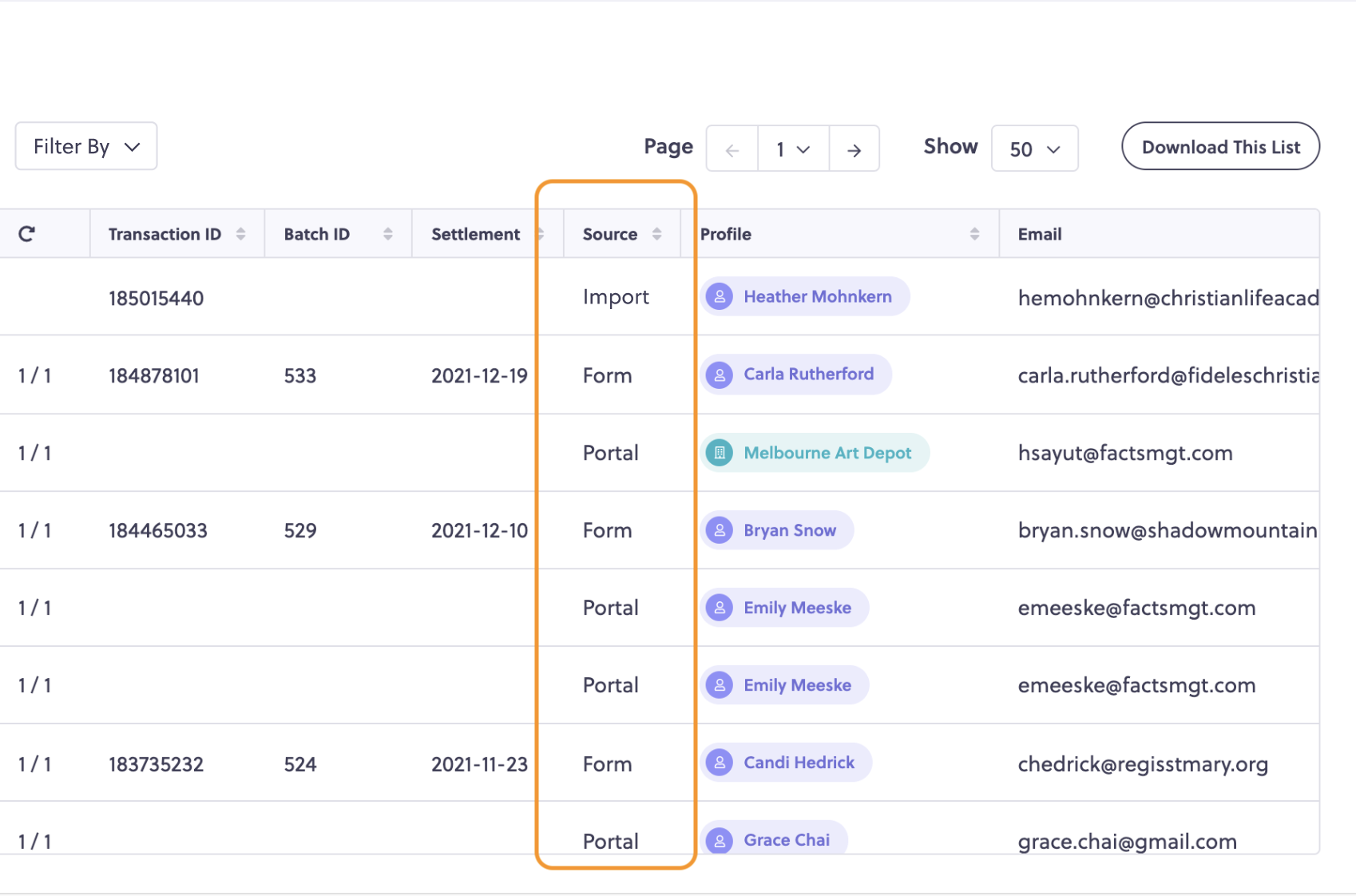This screenshot has height=896, width=1356.
Task: Change the Show per-page count from 50
Action: 1034,149
